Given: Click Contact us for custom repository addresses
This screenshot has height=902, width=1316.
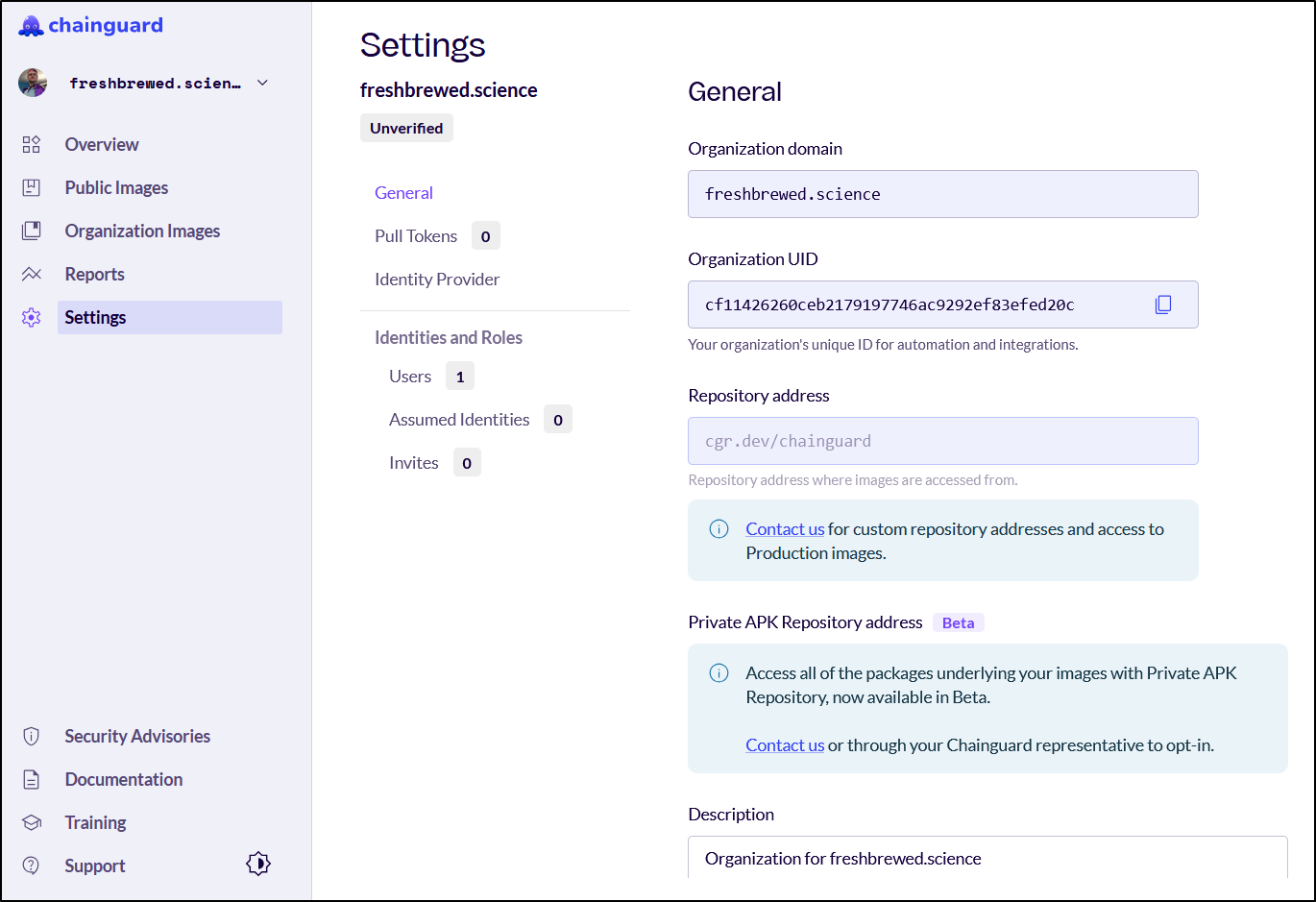Looking at the screenshot, I should (x=785, y=528).
